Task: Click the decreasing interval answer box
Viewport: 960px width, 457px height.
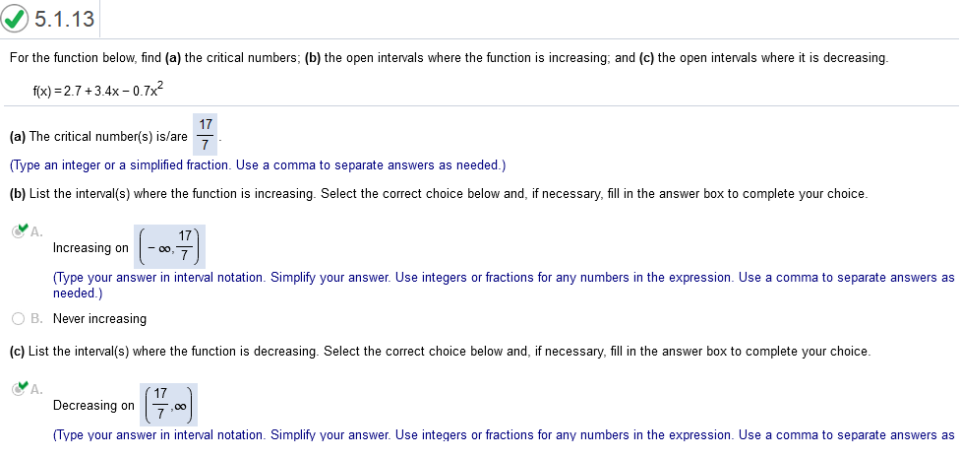Action: pos(169,404)
